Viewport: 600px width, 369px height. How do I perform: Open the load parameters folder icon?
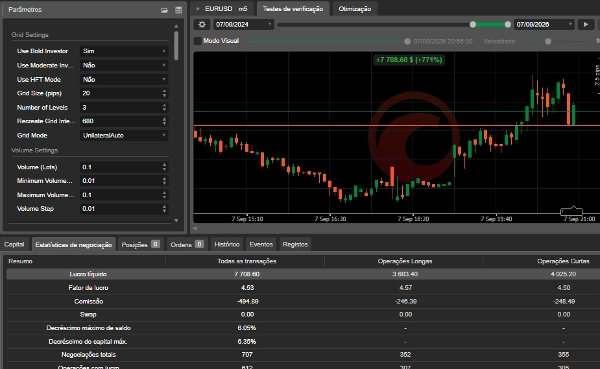click(164, 10)
